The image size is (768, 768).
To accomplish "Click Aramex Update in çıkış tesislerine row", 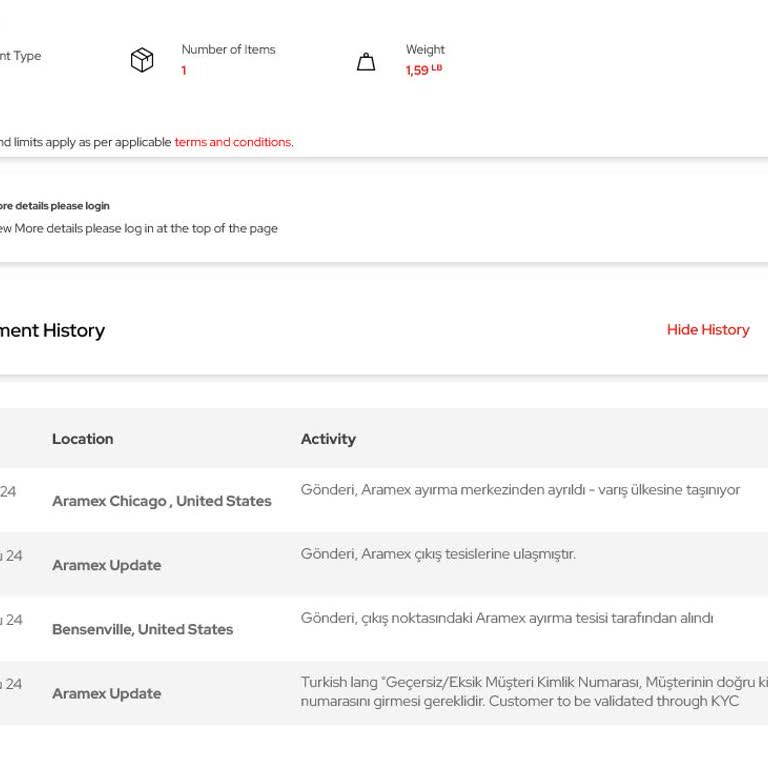I will [107, 565].
